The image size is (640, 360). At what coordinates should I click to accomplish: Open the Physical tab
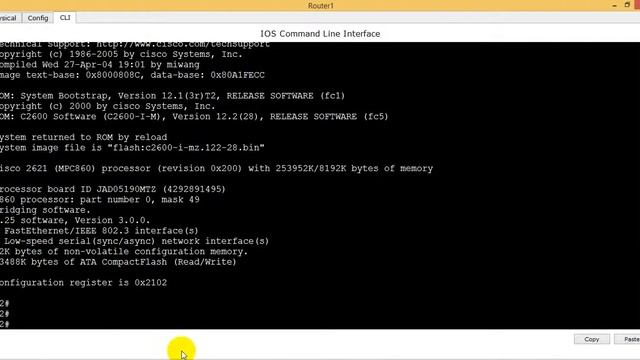pyautogui.click(x=9, y=18)
